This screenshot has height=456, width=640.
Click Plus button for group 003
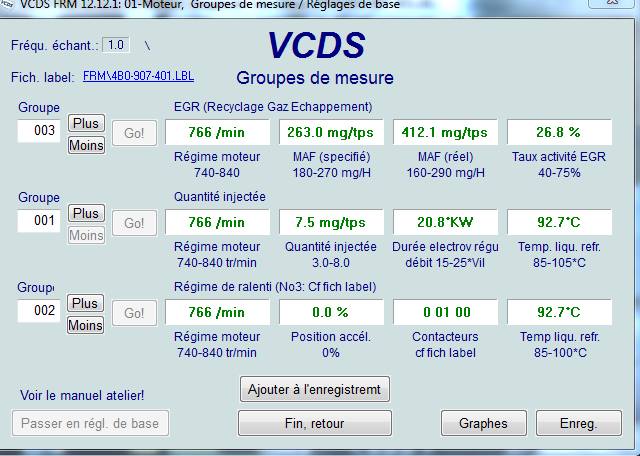pos(85,123)
